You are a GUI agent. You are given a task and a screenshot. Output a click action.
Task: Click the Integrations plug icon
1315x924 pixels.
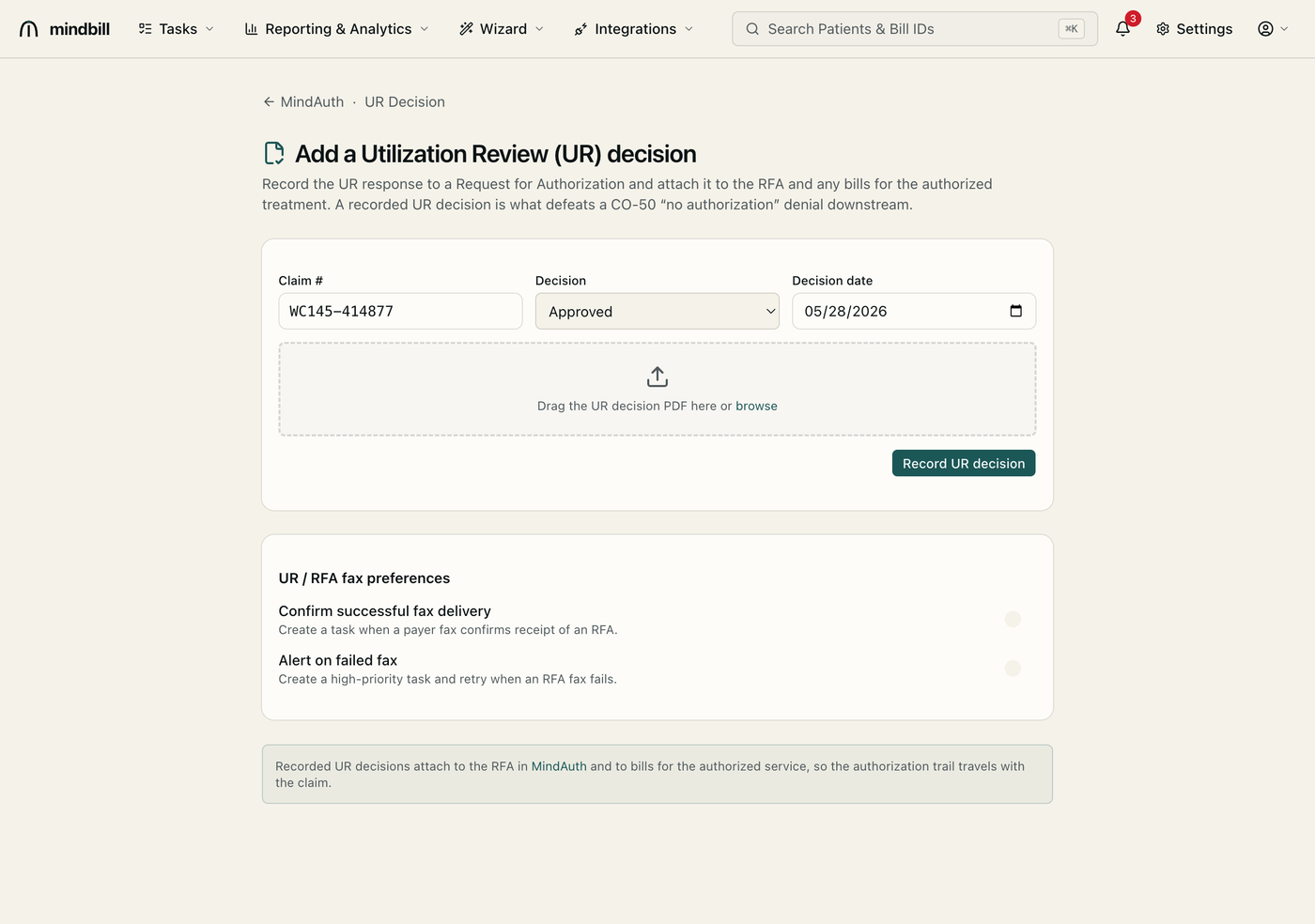[580, 29]
